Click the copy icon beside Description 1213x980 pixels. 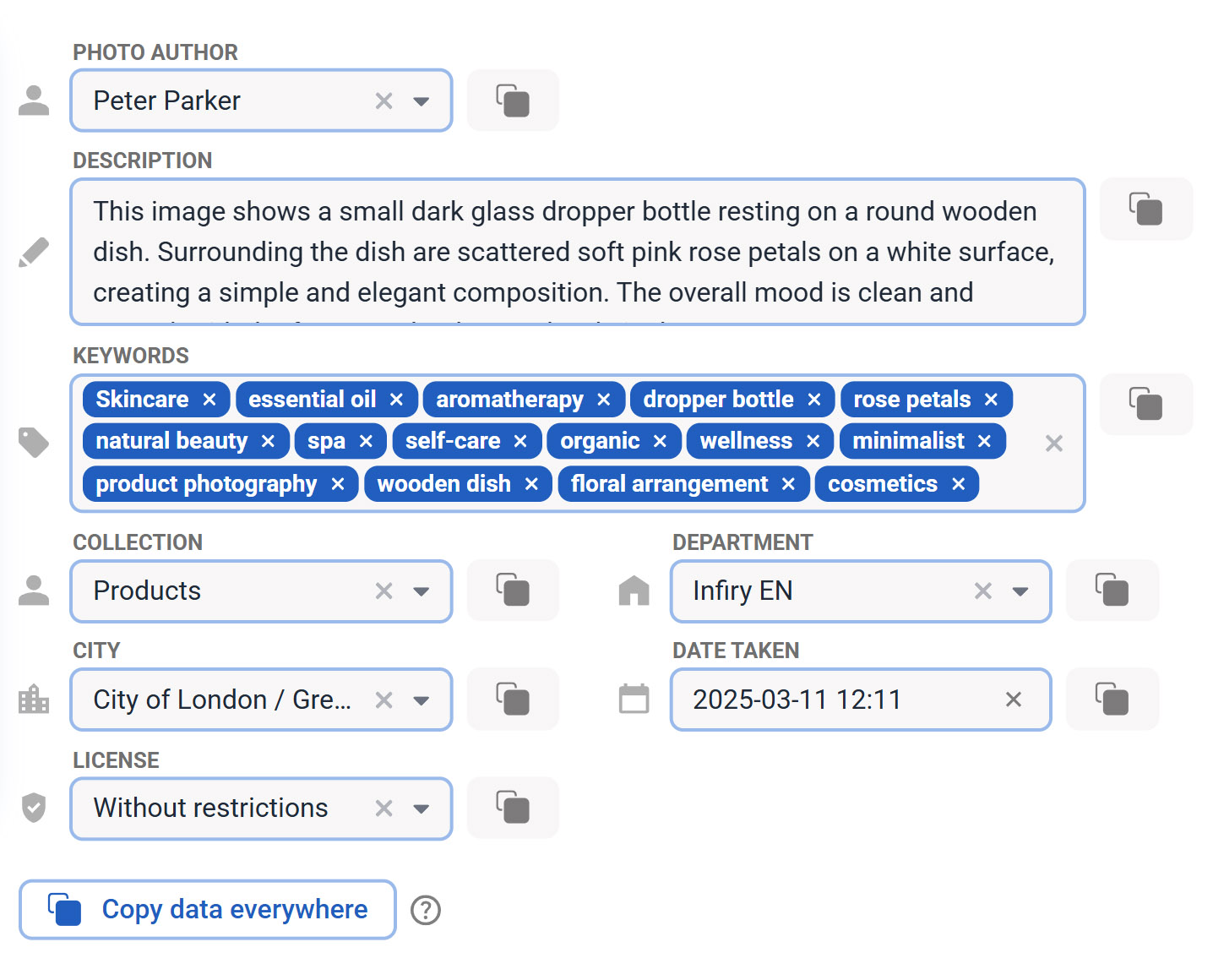click(x=1145, y=209)
